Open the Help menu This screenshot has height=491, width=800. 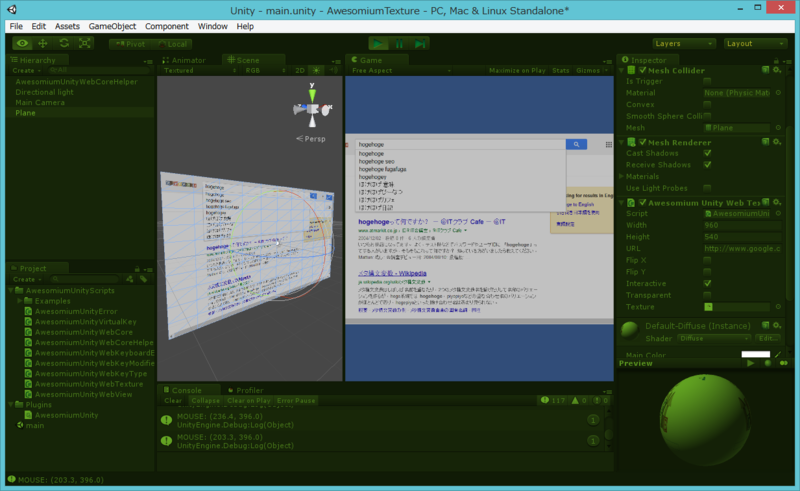coord(245,26)
